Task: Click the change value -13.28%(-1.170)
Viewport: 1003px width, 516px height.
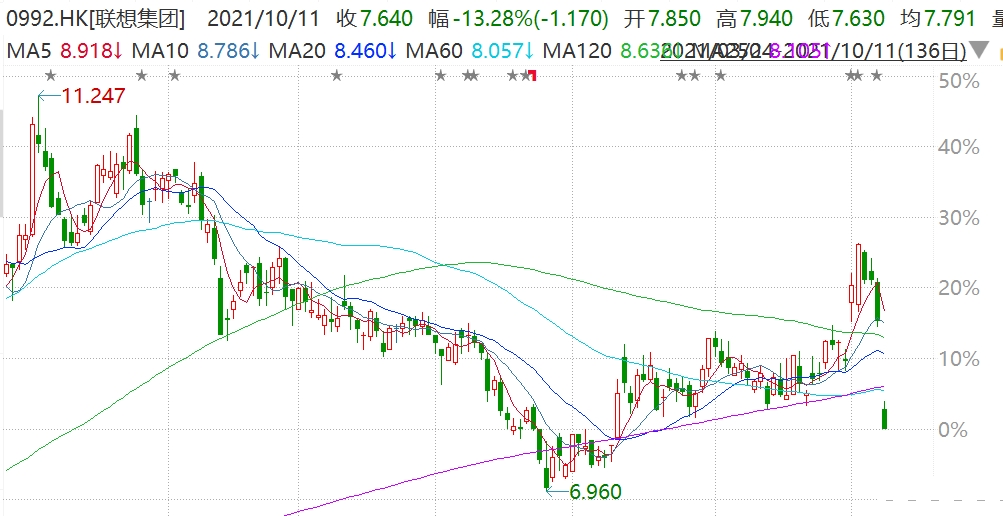Action: click(x=531, y=19)
